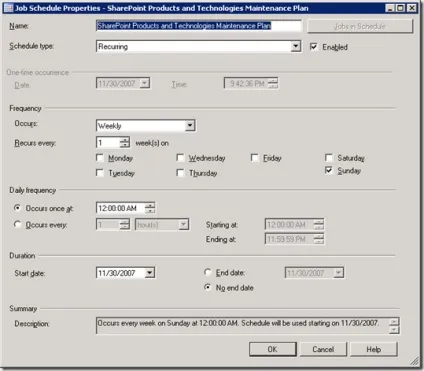
Task: Click the Help button
Action: pyautogui.click(x=374, y=349)
